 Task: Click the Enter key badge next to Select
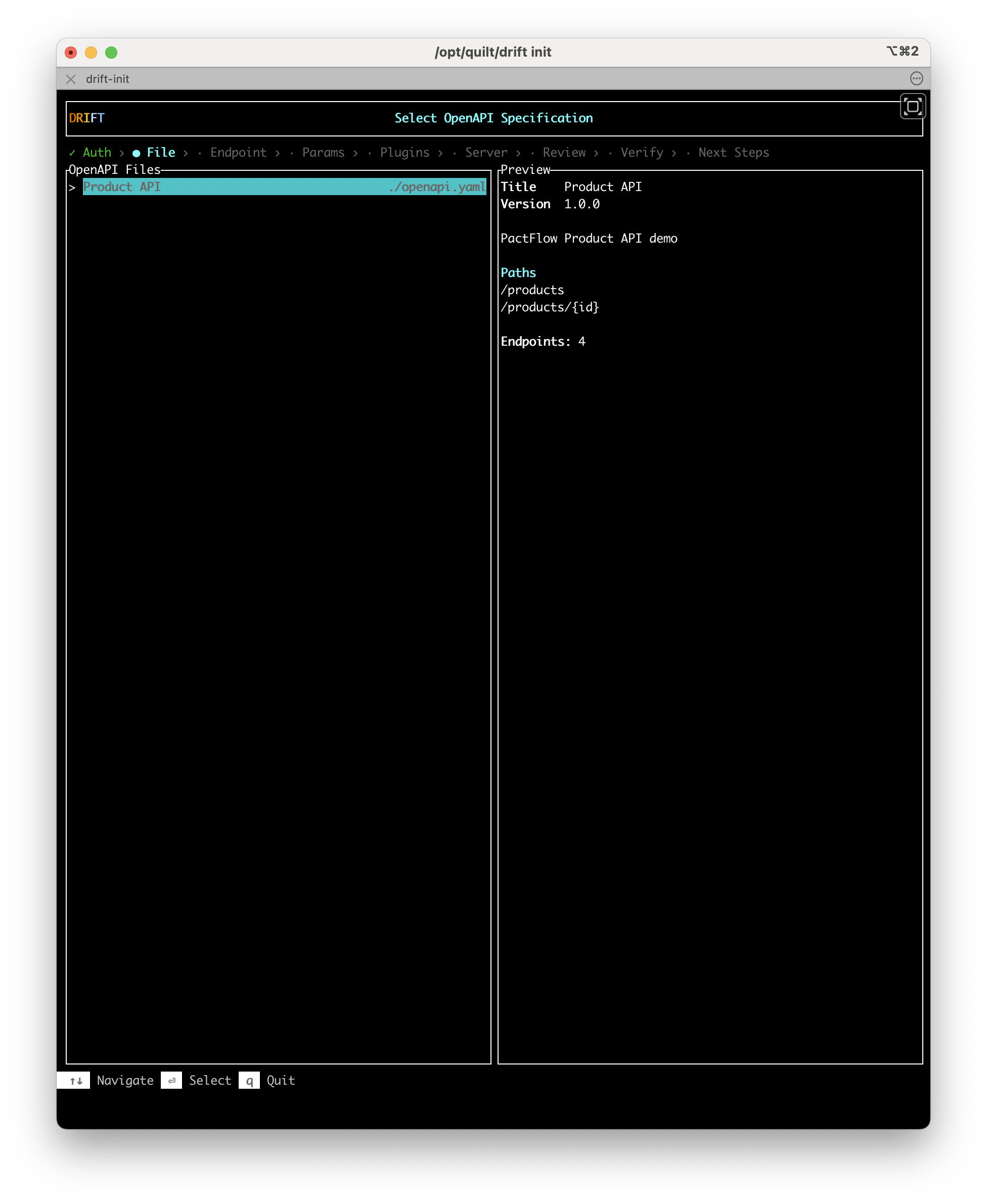[171, 1080]
